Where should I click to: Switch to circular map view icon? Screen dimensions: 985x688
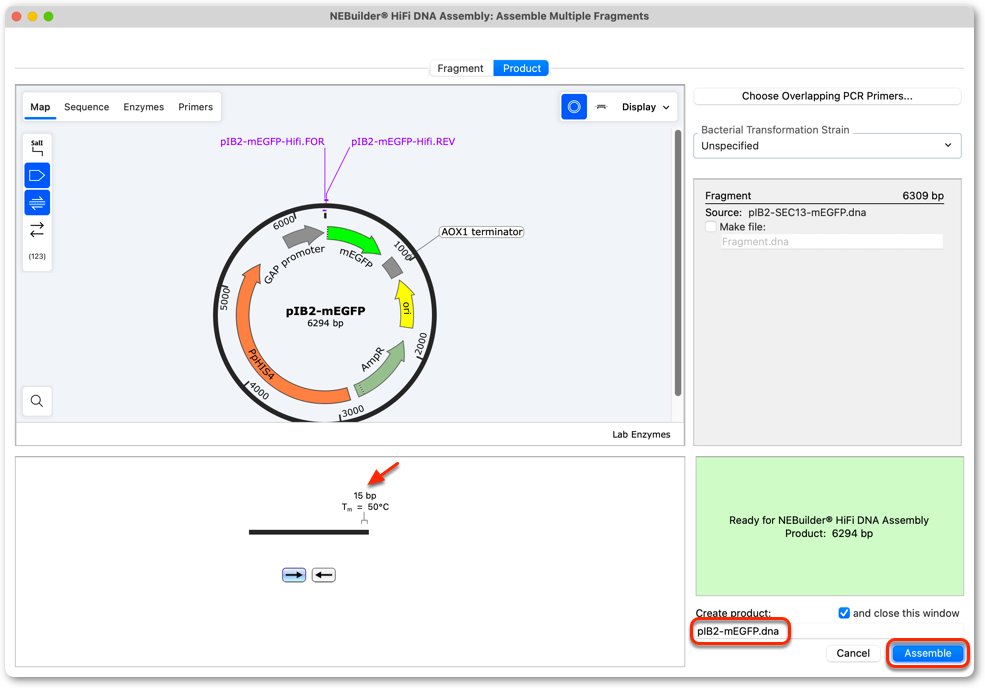[x=574, y=107]
